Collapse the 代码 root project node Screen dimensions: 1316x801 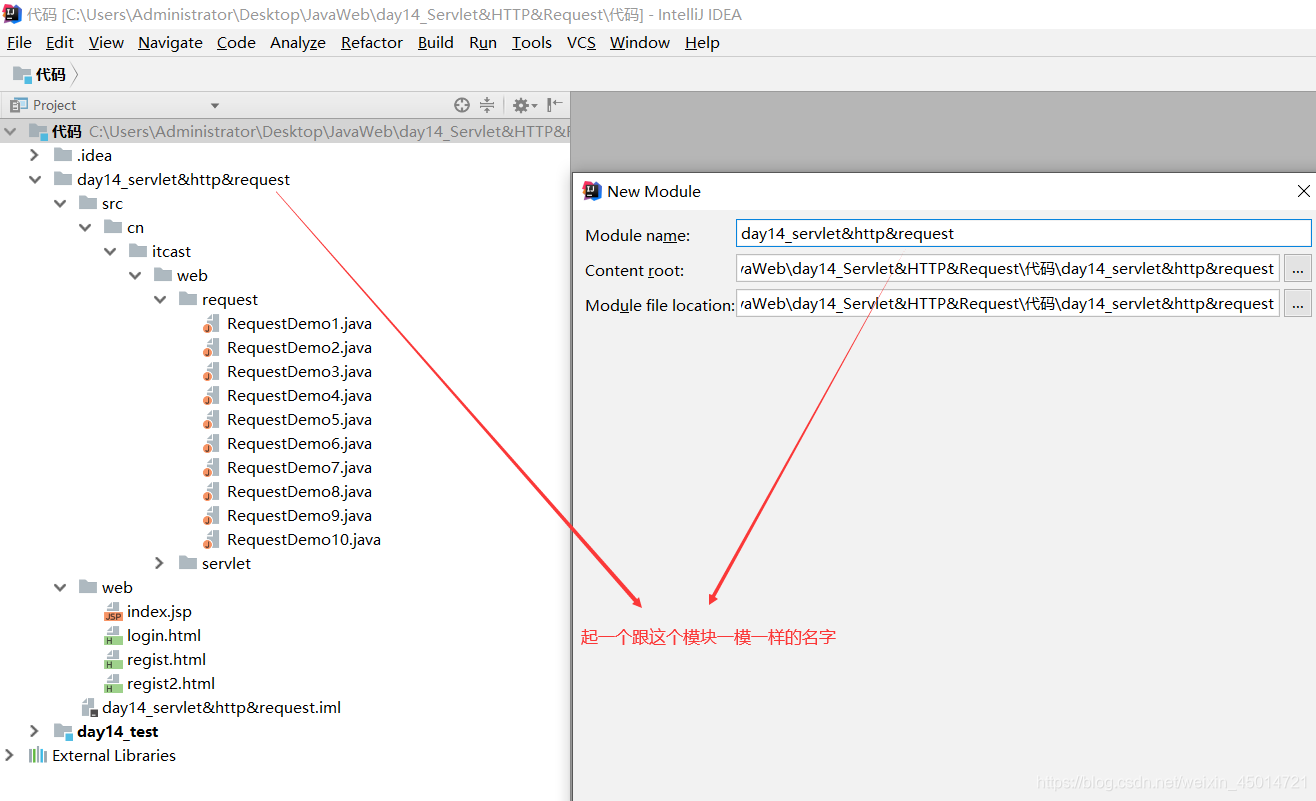pos(11,131)
